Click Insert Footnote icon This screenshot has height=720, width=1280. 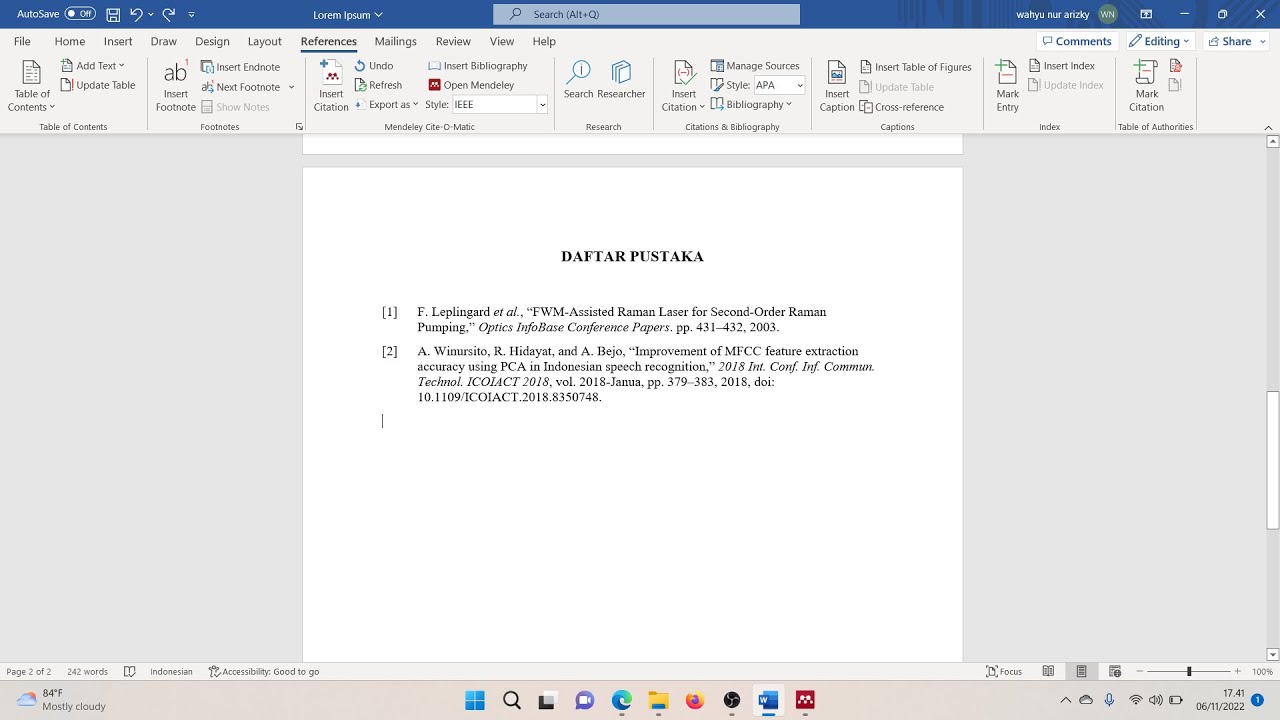(175, 74)
